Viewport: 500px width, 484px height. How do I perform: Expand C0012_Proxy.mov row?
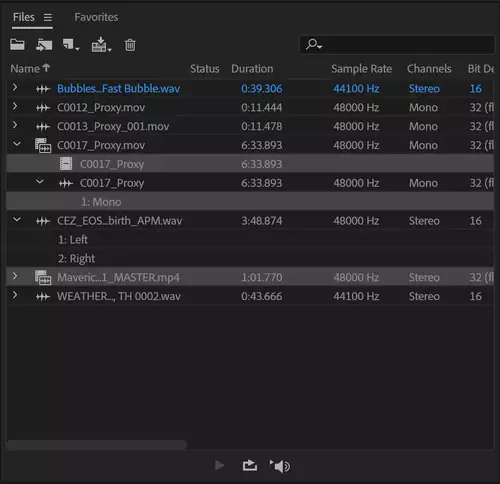(15, 106)
